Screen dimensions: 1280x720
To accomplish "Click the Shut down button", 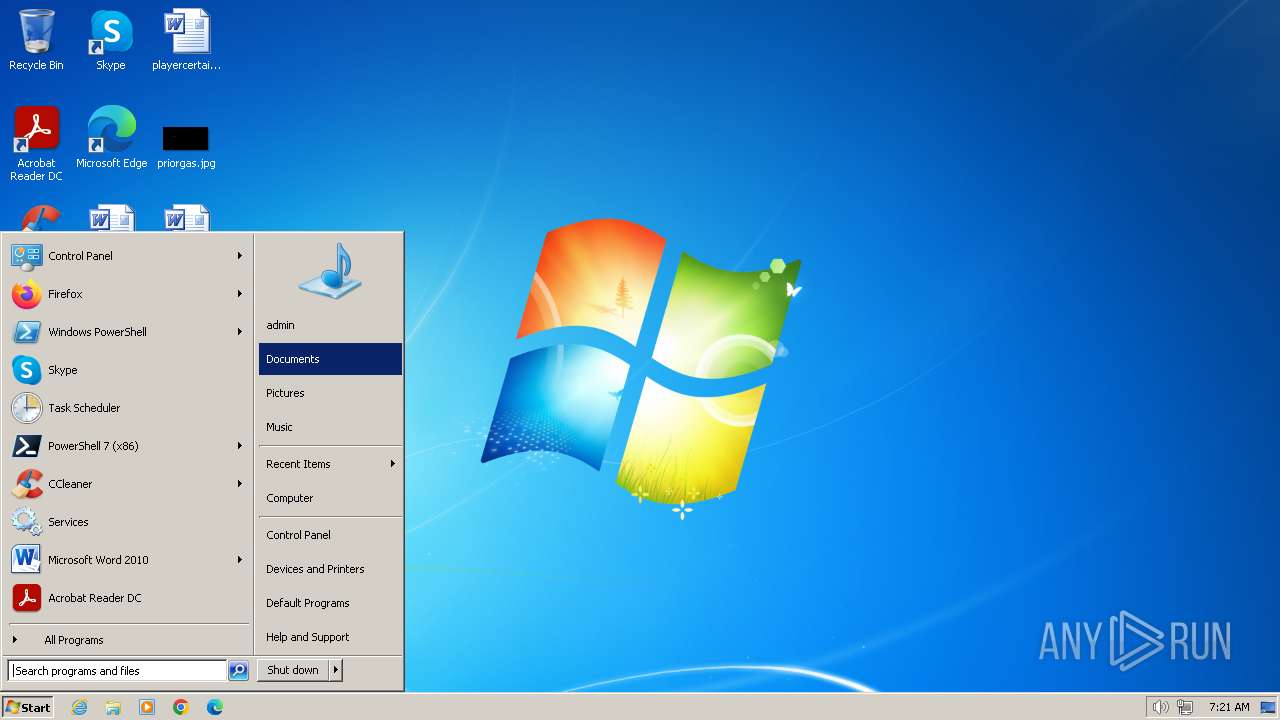I will [x=293, y=670].
